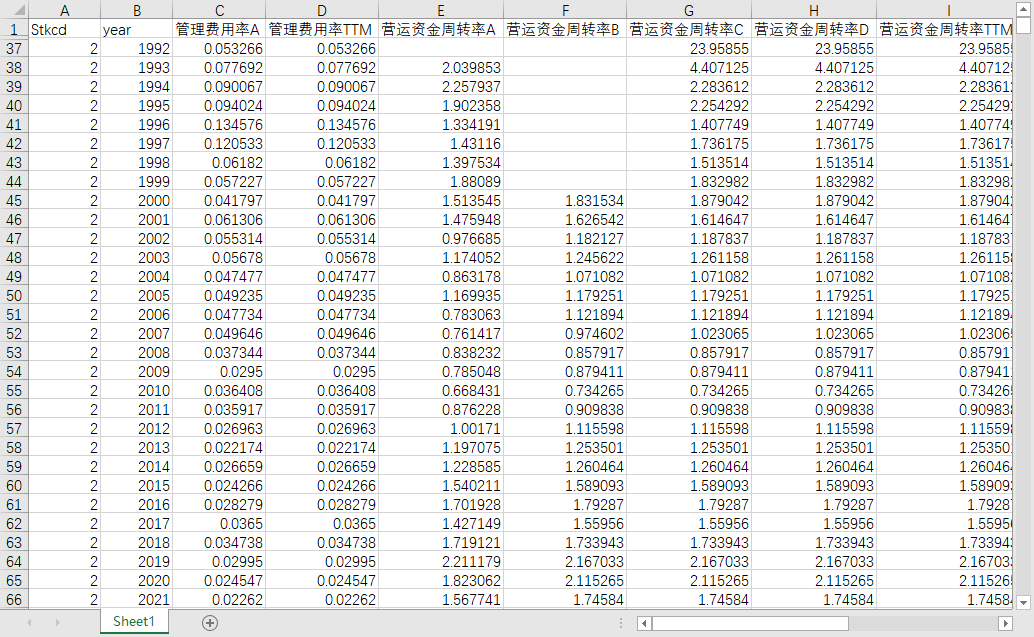The height and width of the screenshot is (637, 1034).
Task: Click the select-all corner triangle
Action: (15, 10)
